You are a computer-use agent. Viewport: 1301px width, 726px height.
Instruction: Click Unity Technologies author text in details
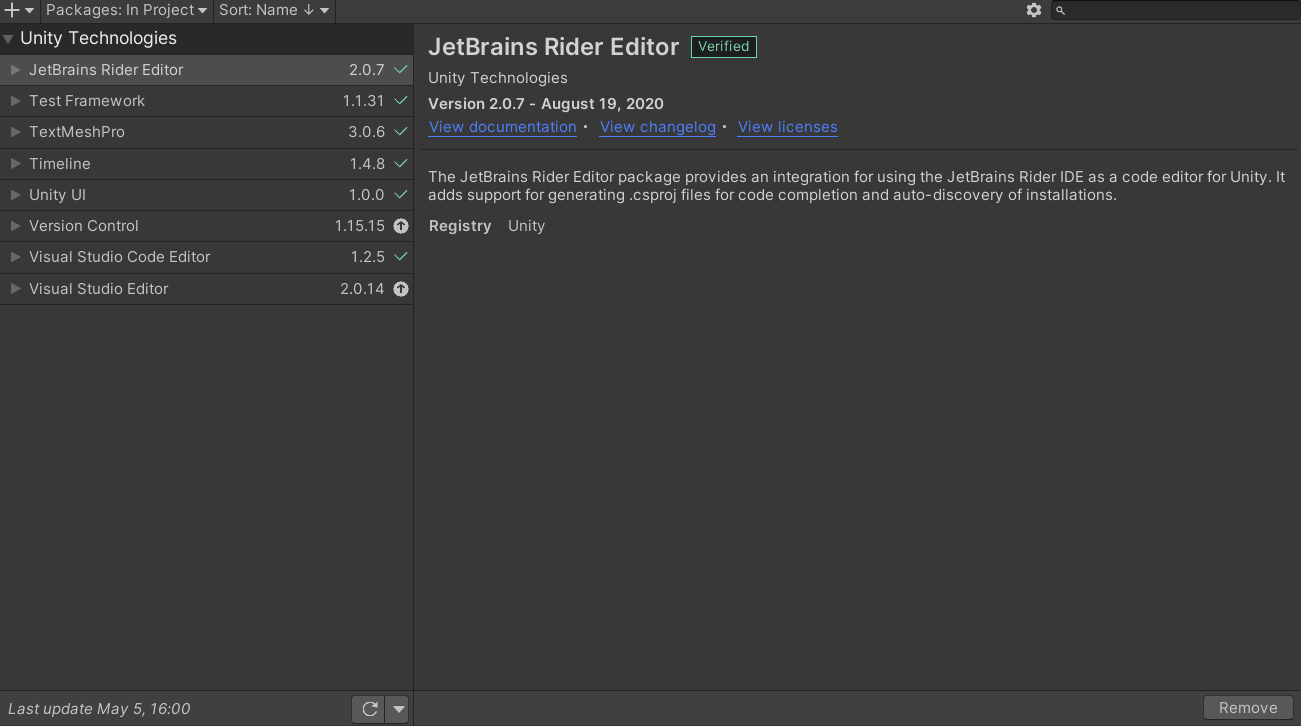[498, 78]
